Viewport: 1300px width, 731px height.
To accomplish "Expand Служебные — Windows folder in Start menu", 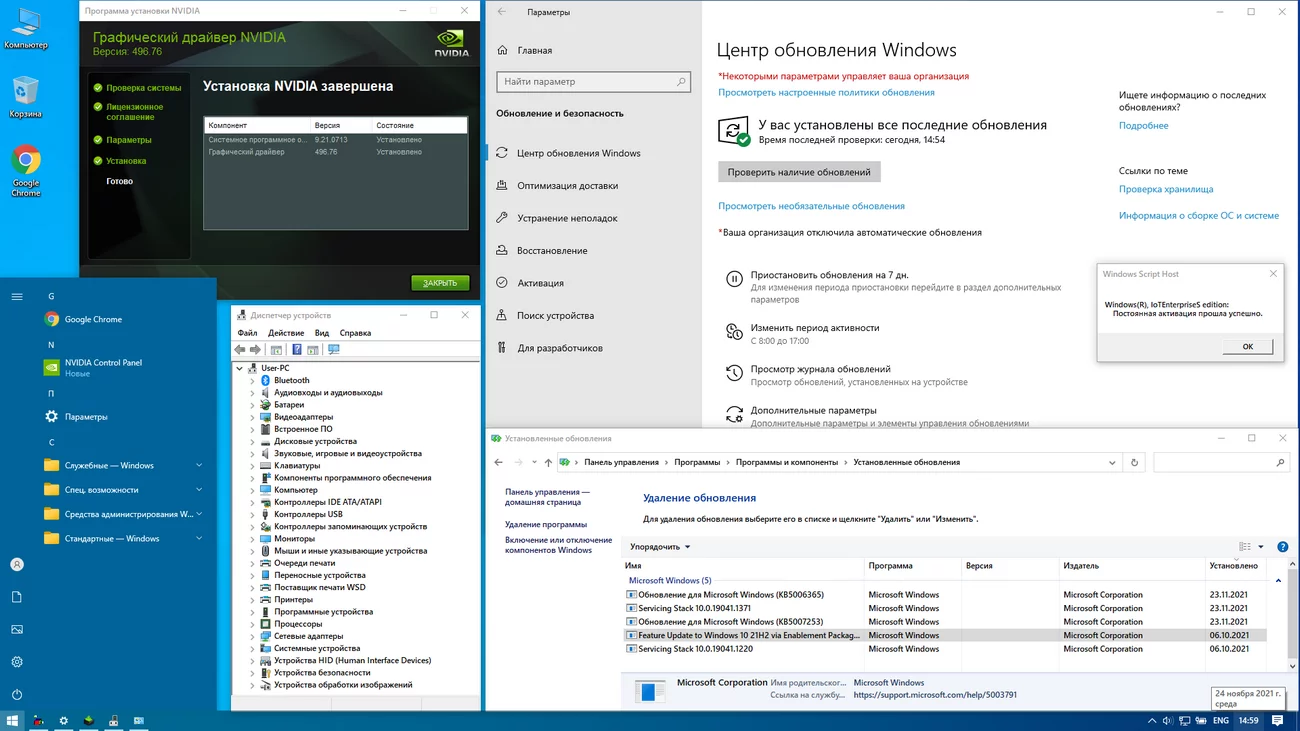I will pos(123,465).
